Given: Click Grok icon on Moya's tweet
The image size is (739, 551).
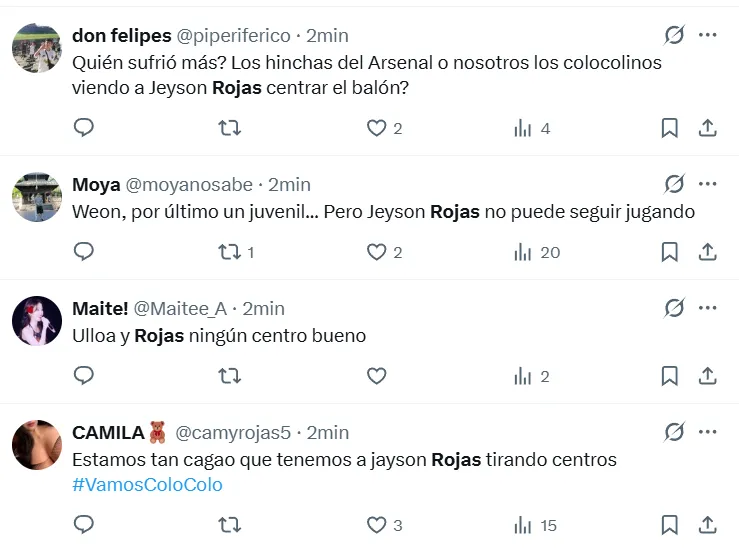Looking at the screenshot, I should coord(674,184).
